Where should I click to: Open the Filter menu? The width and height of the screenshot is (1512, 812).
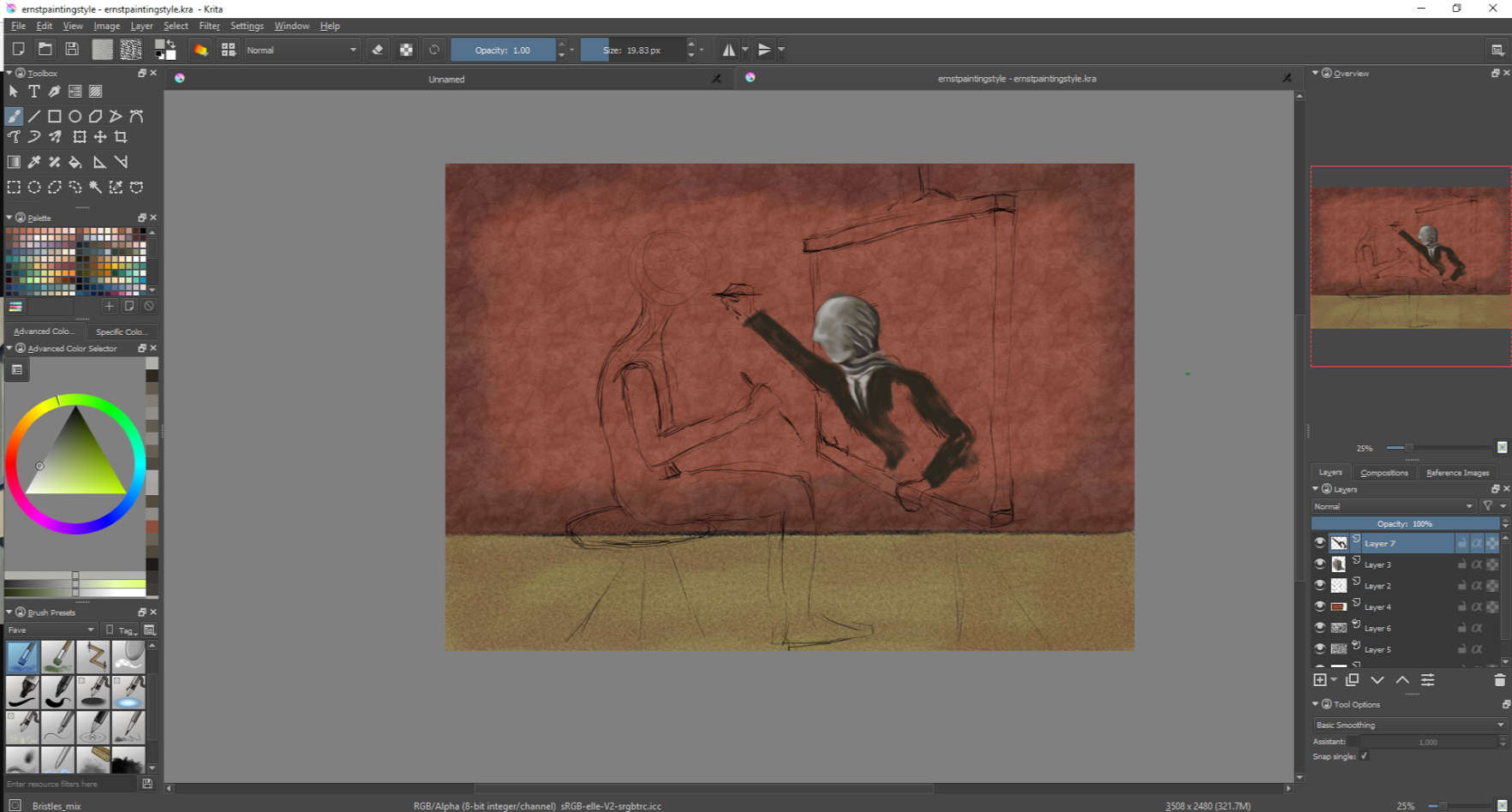coord(209,26)
